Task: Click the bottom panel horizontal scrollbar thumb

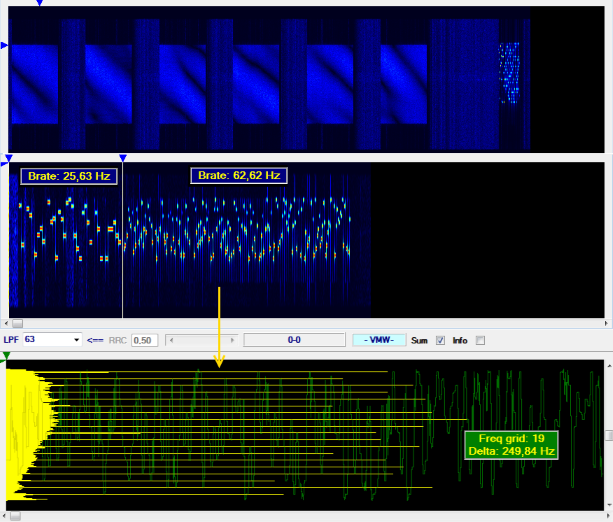Action: [15, 516]
